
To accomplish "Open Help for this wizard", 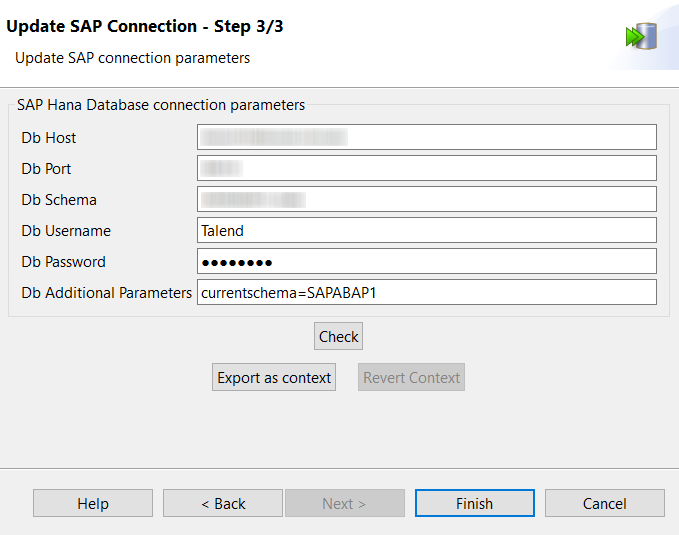I will click(x=93, y=503).
